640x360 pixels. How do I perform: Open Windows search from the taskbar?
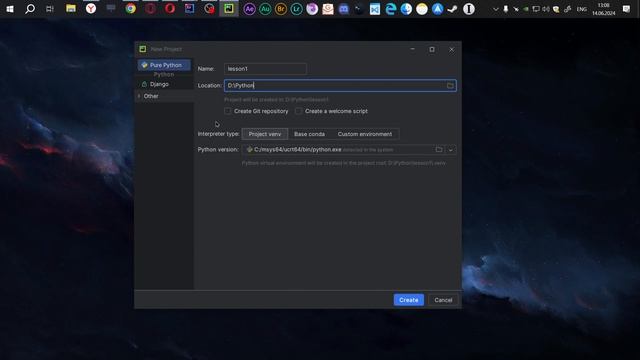(30, 9)
